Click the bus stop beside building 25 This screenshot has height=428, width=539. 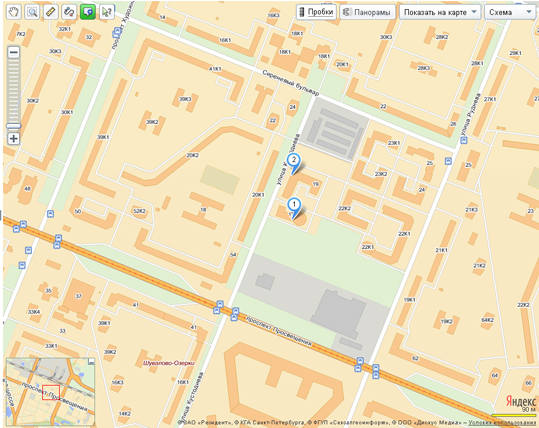[x=448, y=161]
